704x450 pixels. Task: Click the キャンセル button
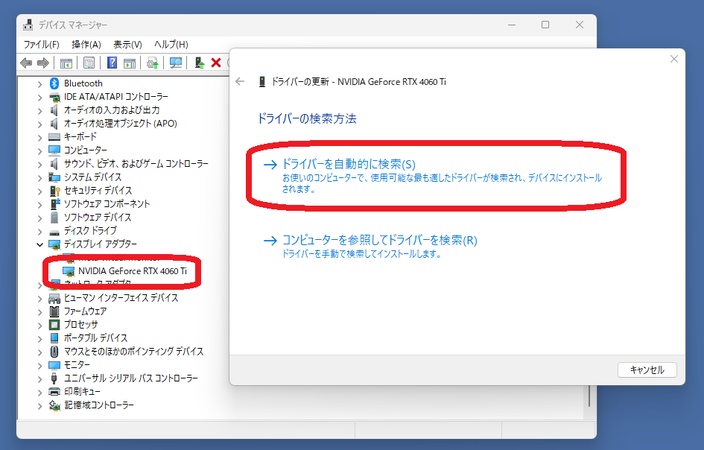click(647, 370)
